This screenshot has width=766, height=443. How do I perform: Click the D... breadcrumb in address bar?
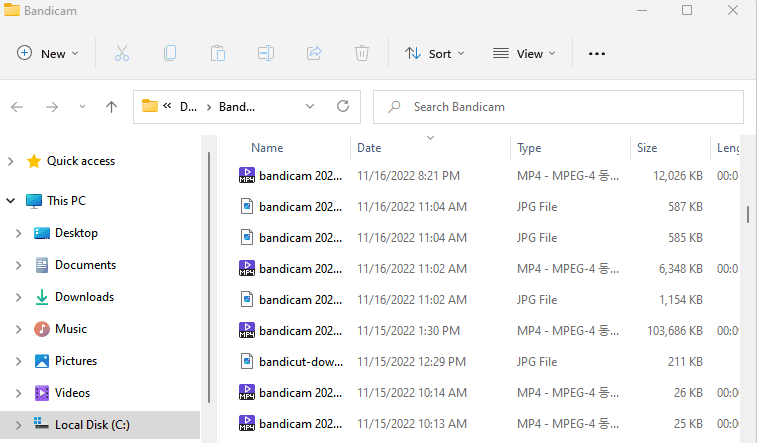189,106
